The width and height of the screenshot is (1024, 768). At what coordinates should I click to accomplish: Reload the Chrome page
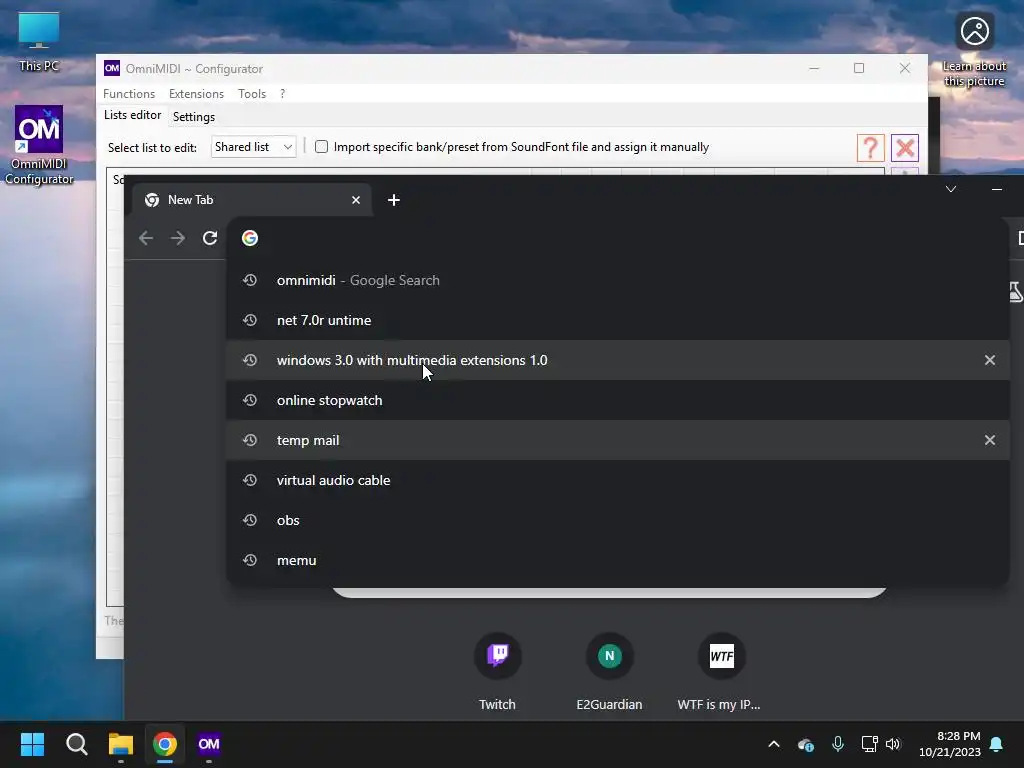pyautogui.click(x=210, y=238)
